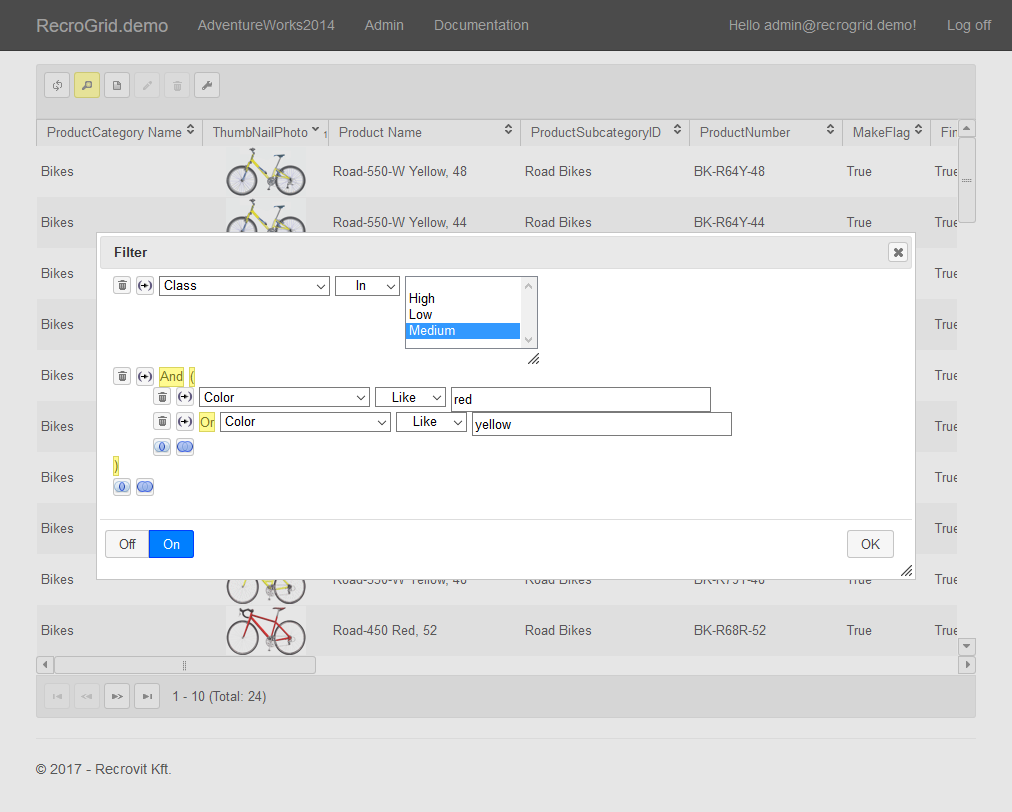1012x812 pixels.
Task: Open the Documentation menu item
Action: click(x=481, y=25)
